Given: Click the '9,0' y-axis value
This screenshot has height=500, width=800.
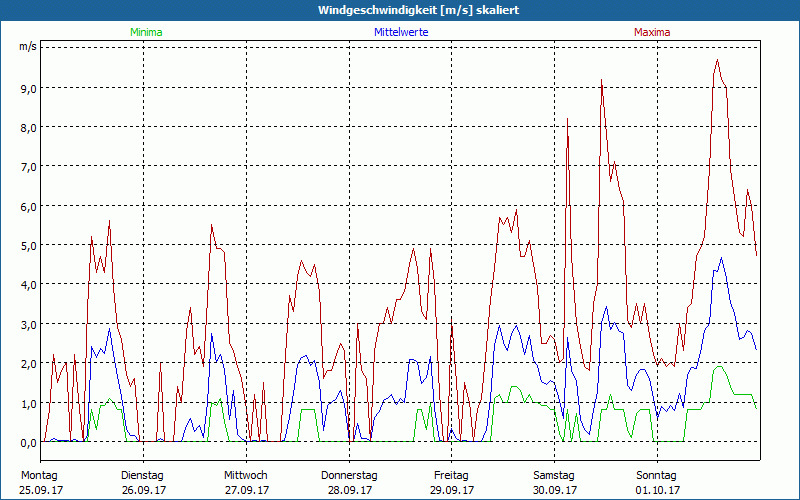Looking at the screenshot, I should click(x=28, y=88).
